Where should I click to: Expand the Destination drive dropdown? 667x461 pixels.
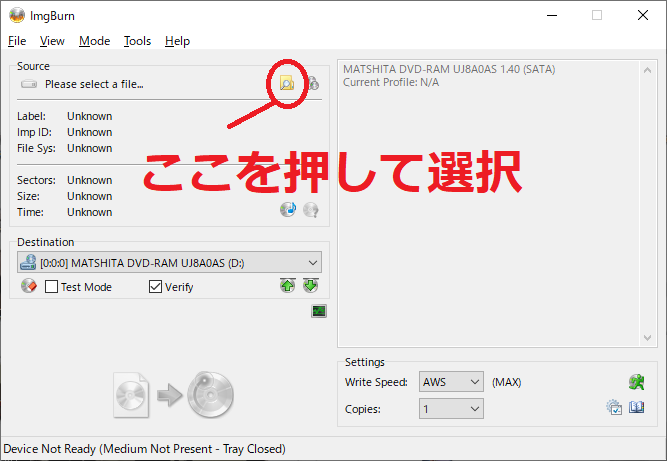pos(313,263)
